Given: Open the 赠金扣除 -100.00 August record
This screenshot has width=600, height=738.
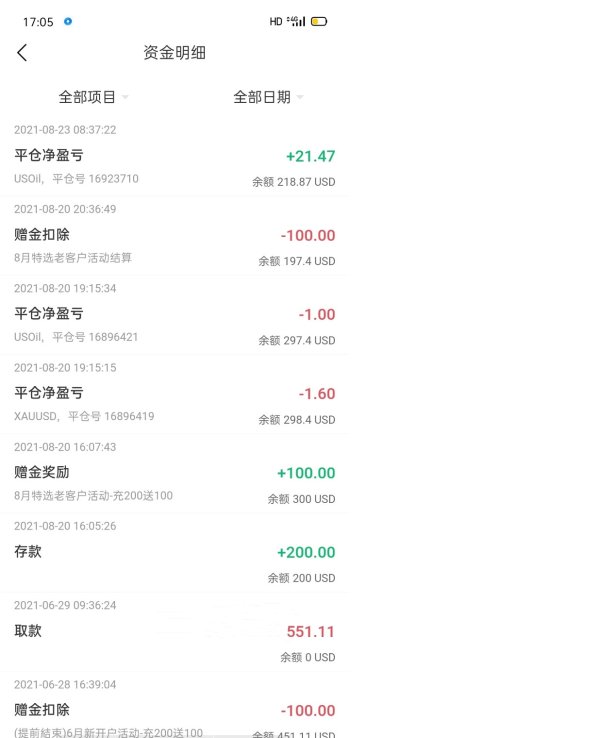Looking at the screenshot, I should pos(174,236).
